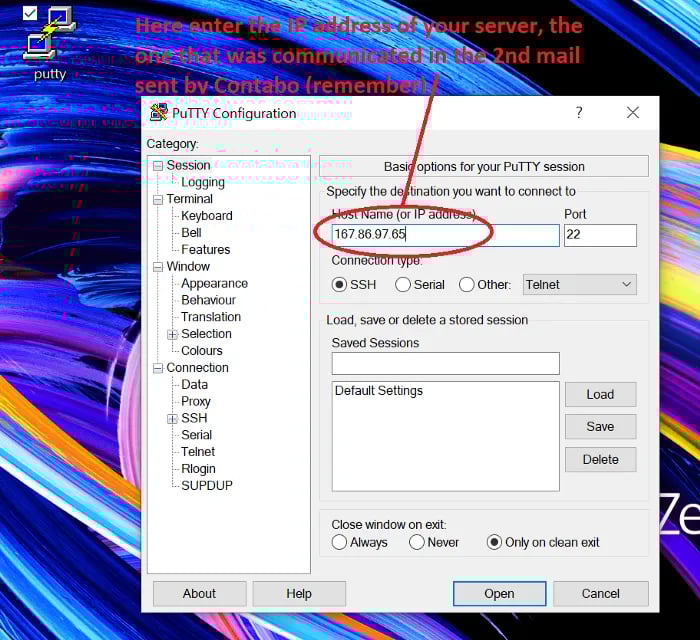This screenshot has height=640, width=700.
Task: Click the Save button
Action: pos(600,427)
